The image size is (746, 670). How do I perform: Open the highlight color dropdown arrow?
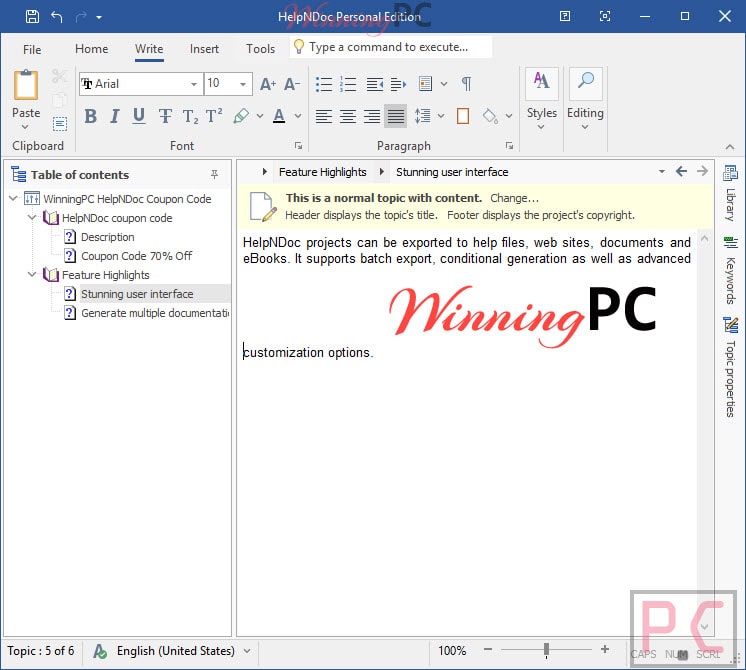click(x=260, y=116)
